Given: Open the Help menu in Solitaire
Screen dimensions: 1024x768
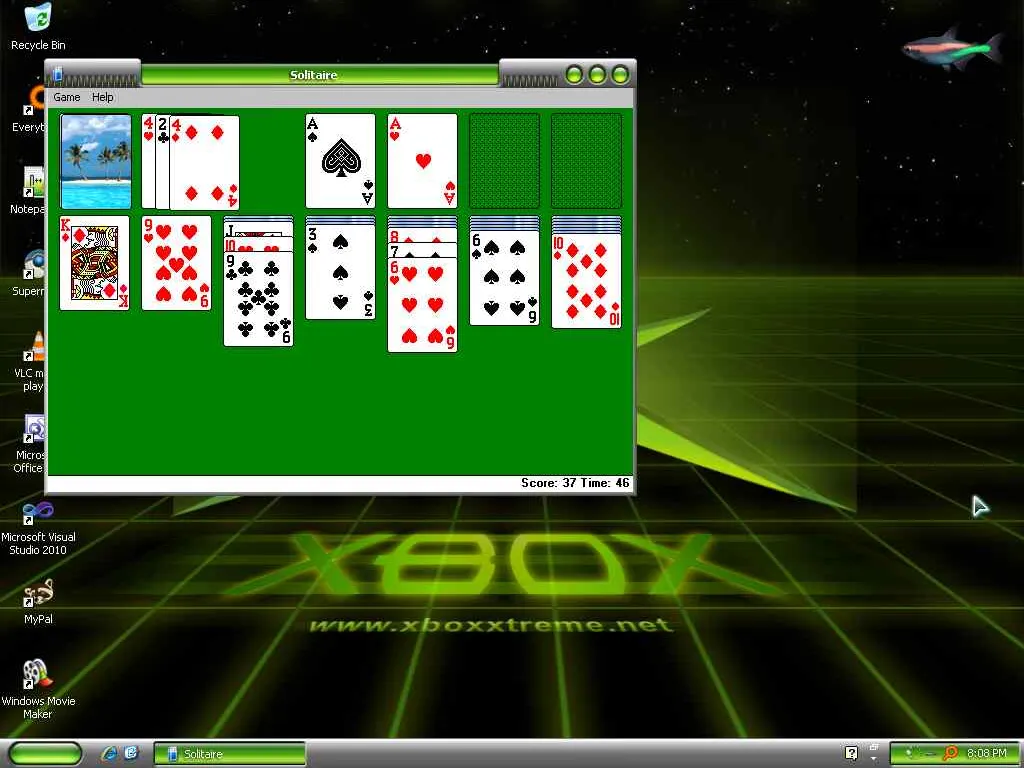Looking at the screenshot, I should pos(103,97).
